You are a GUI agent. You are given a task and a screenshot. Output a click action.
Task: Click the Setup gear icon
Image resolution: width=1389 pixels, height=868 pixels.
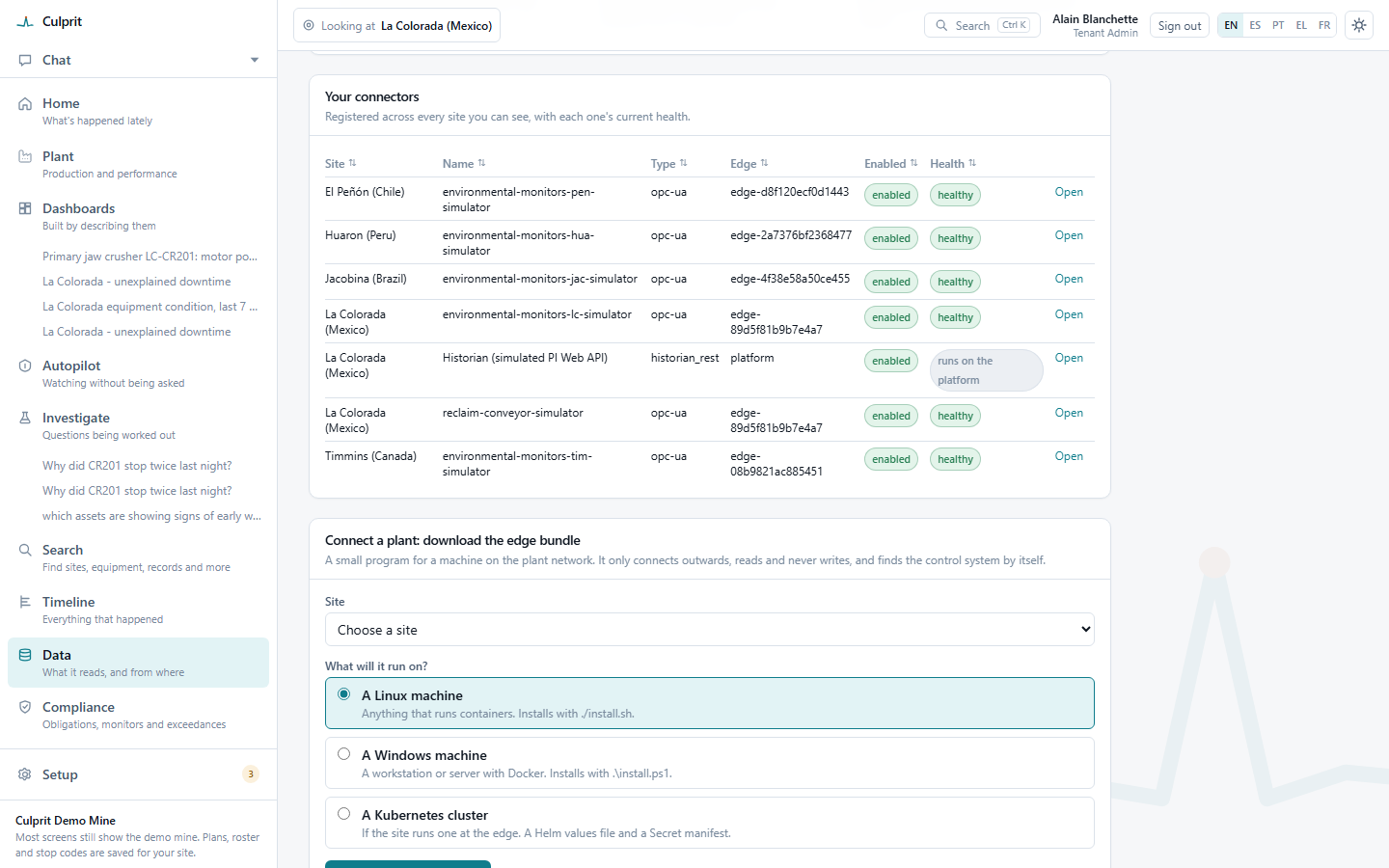(x=25, y=774)
